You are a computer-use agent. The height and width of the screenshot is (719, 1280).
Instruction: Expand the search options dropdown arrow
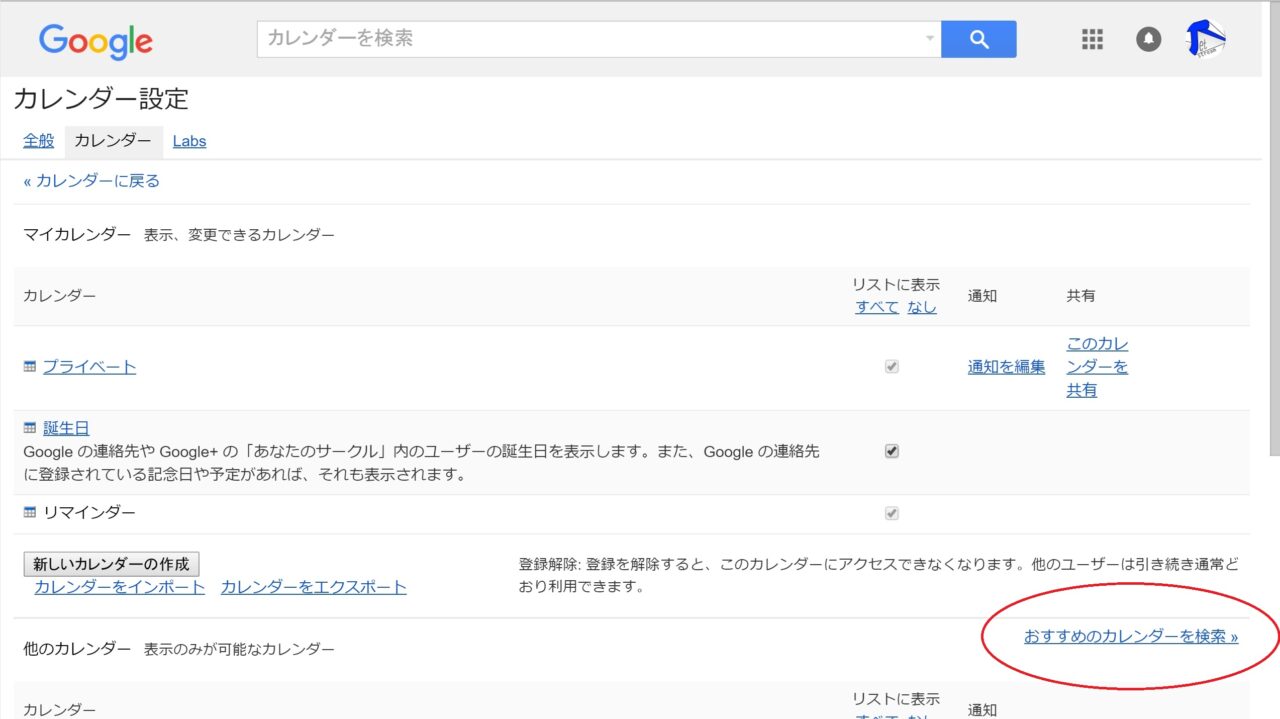(x=930, y=39)
